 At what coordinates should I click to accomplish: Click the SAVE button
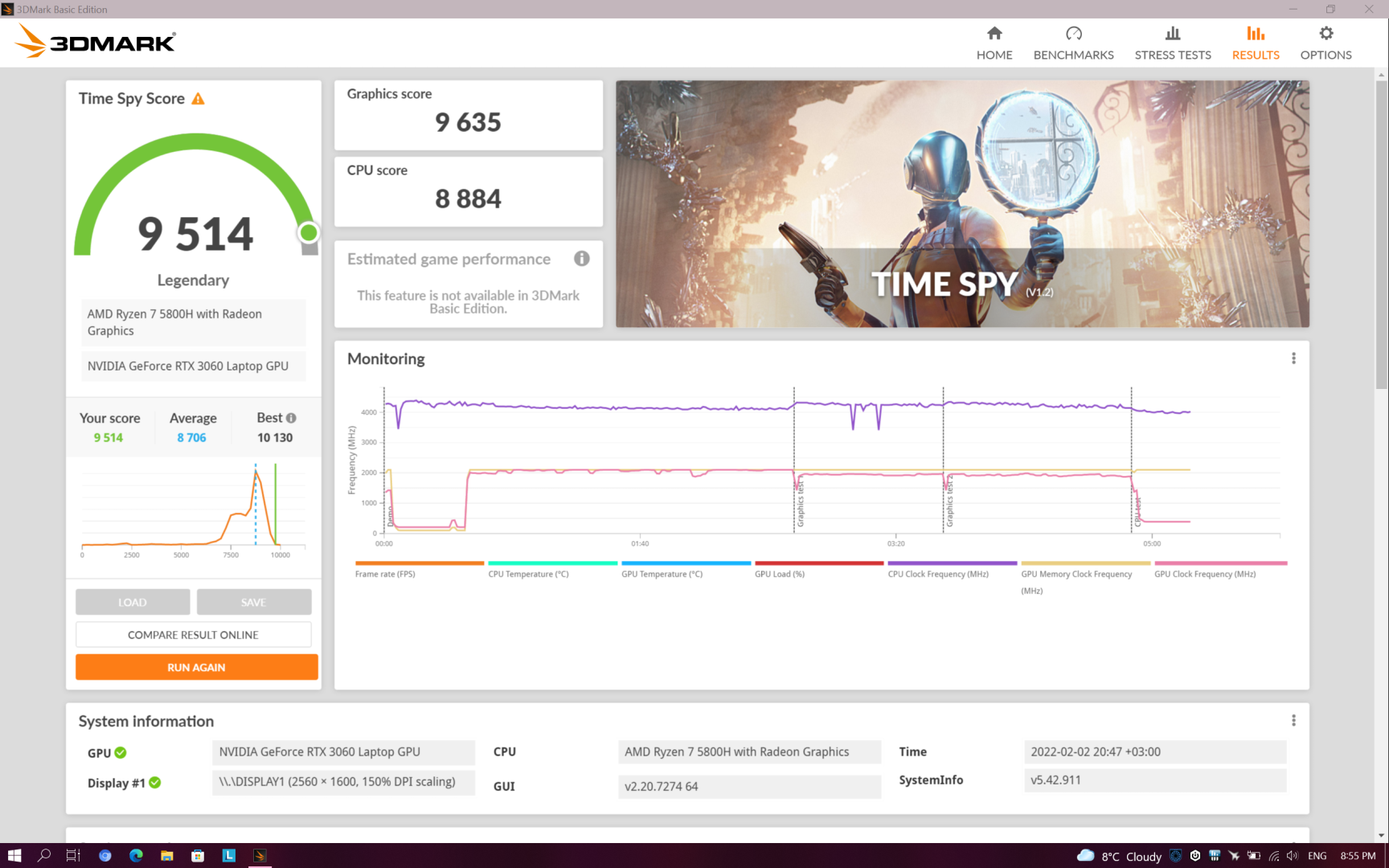253,602
